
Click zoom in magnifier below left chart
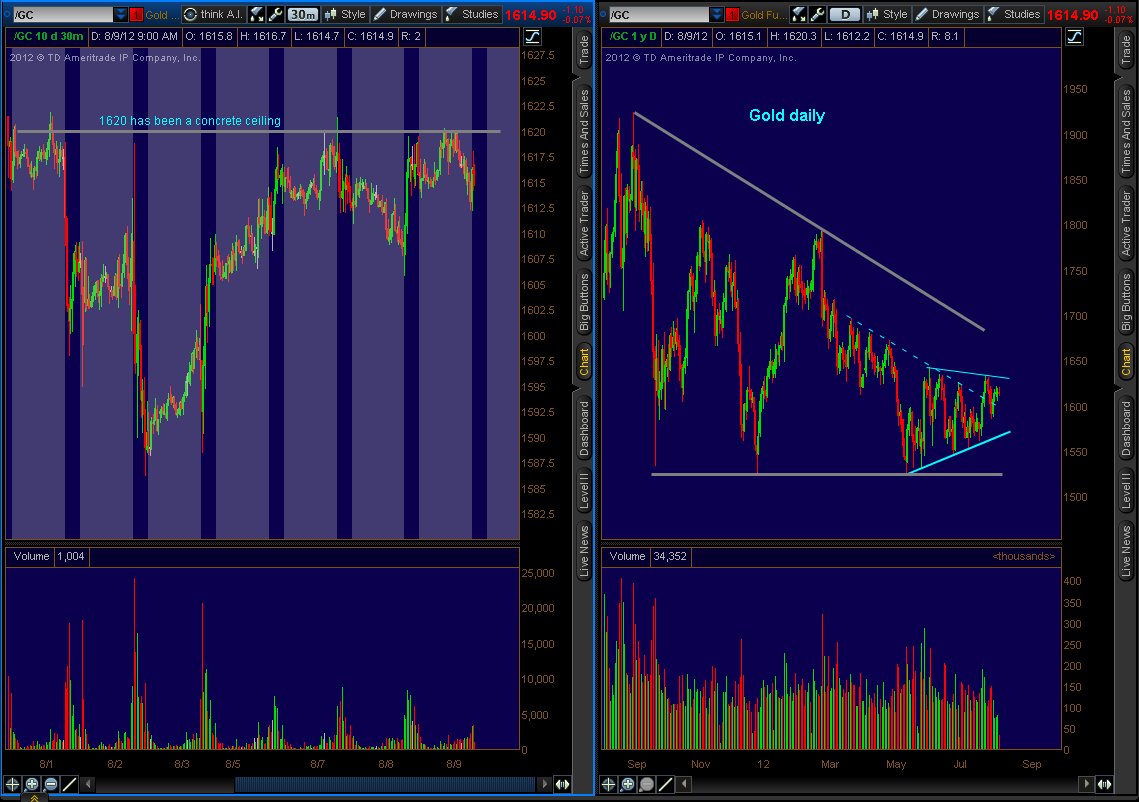click(x=32, y=785)
